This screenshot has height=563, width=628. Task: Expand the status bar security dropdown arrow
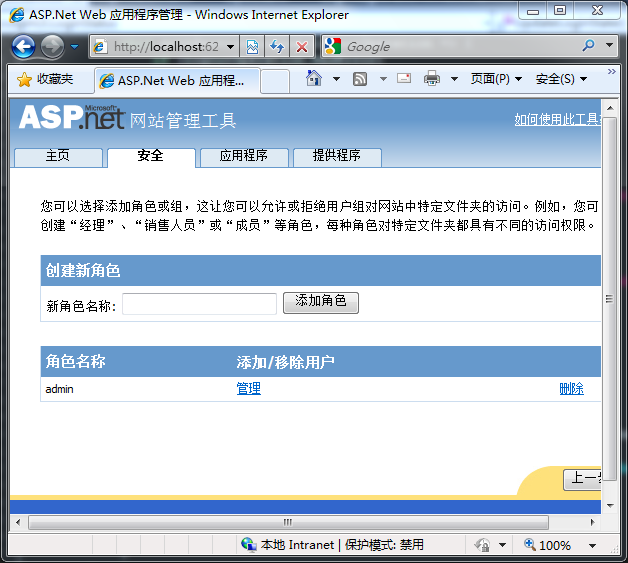[x=502, y=545]
